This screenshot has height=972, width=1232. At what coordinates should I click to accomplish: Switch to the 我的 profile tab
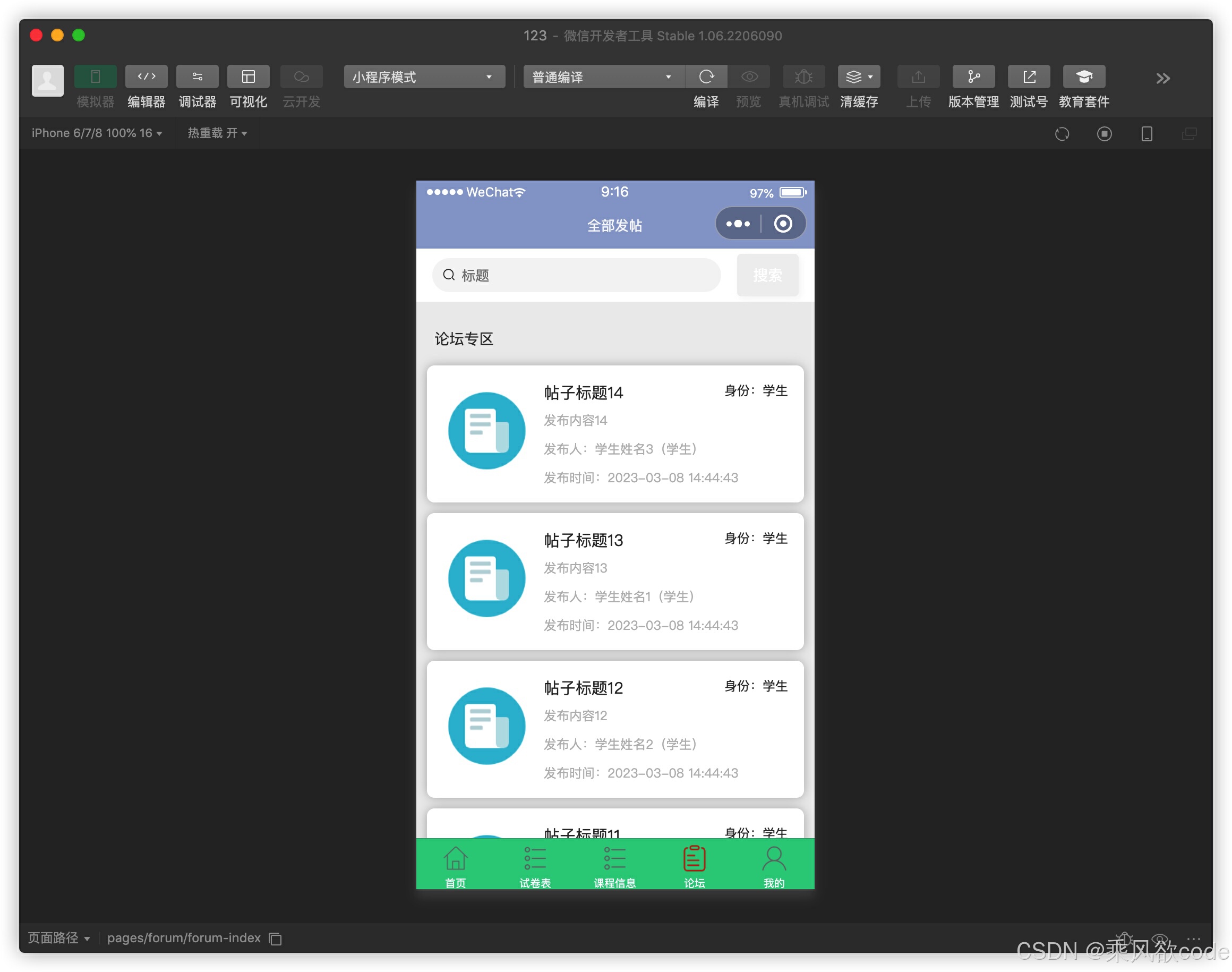pos(774,866)
